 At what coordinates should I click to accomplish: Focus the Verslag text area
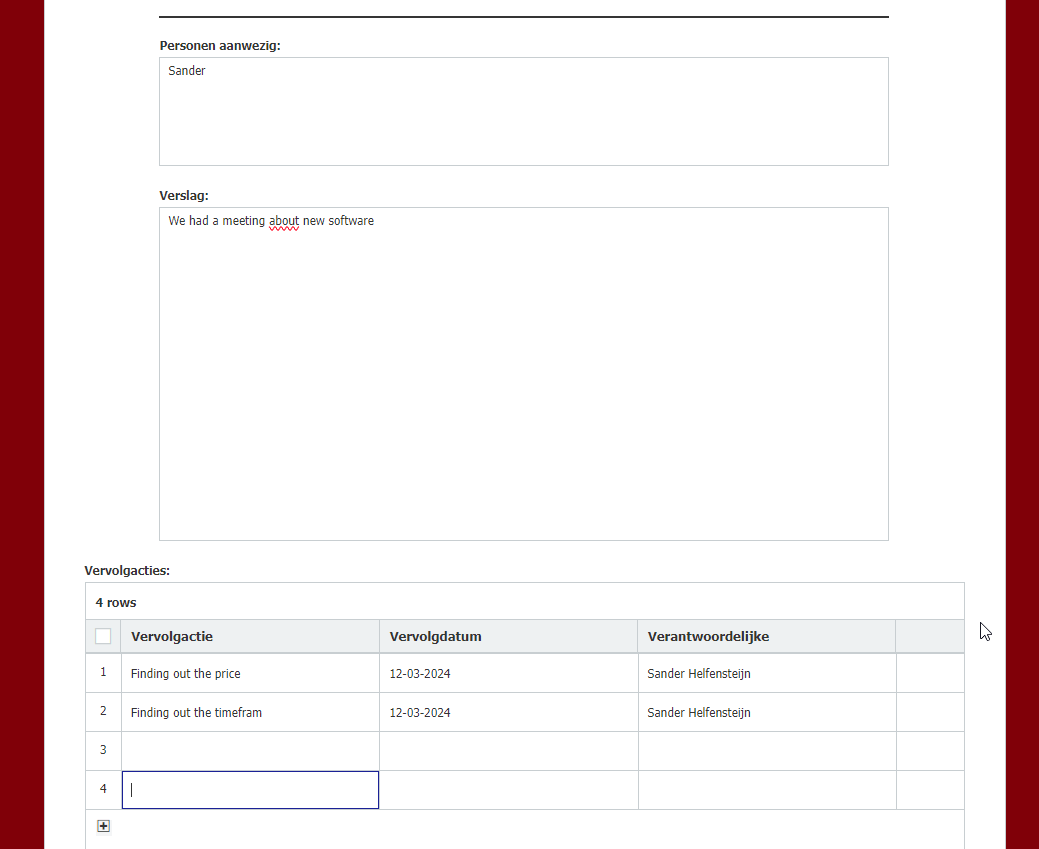[x=523, y=373]
